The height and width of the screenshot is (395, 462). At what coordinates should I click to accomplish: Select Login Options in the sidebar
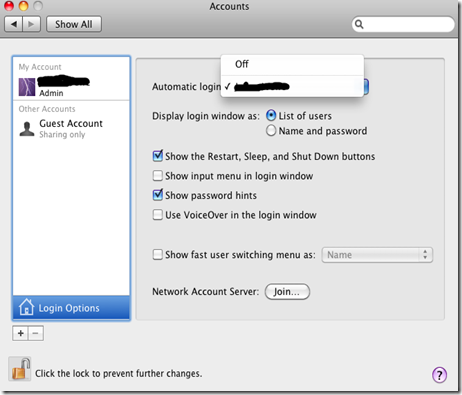(71, 308)
